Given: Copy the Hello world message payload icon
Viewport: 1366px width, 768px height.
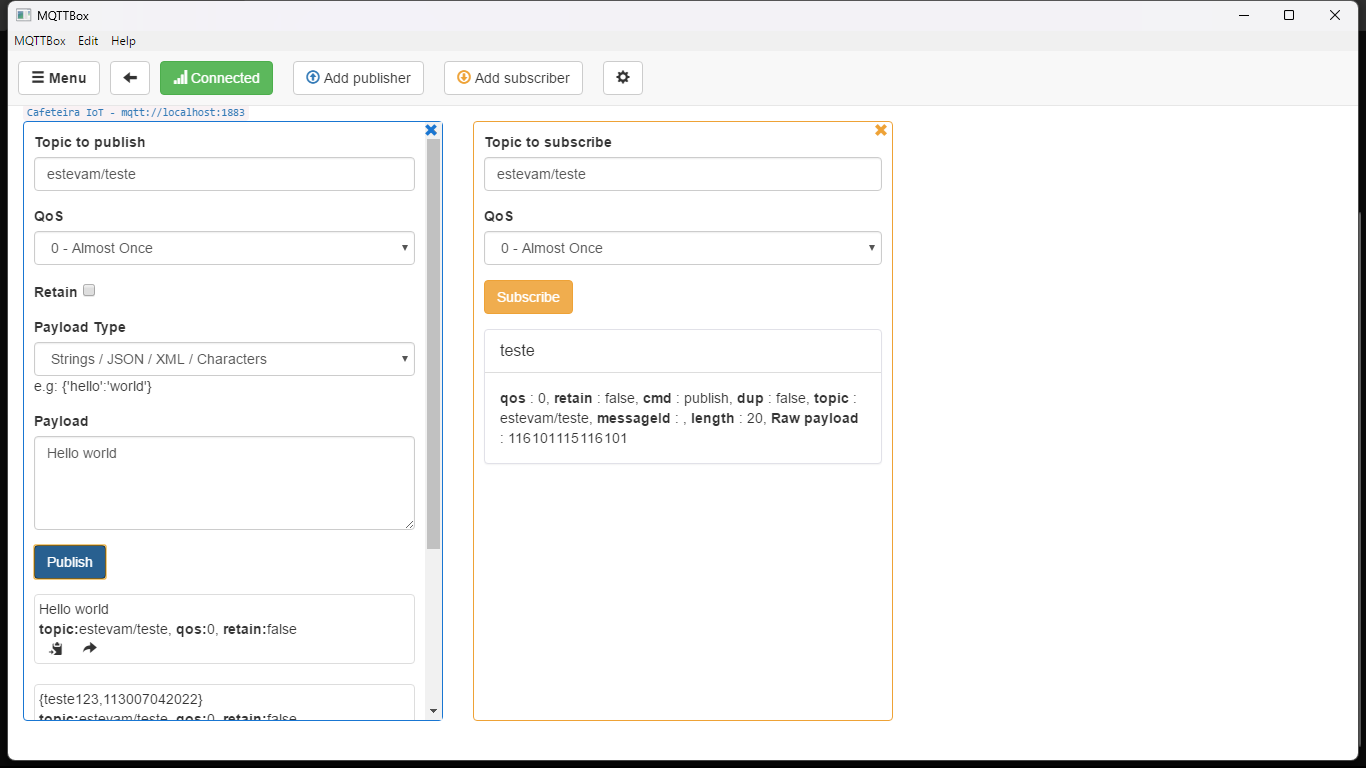Looking at the screenshot, I should [57, 649].
